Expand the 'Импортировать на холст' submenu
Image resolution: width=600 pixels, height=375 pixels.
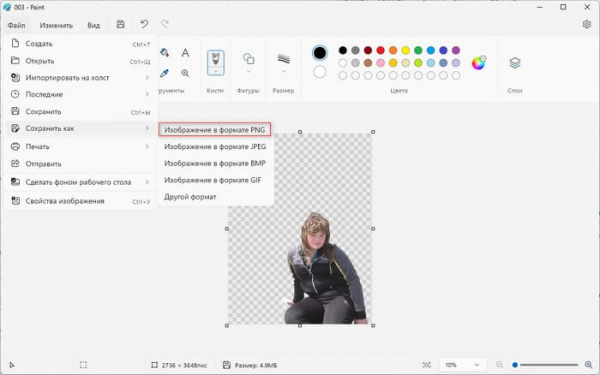[147, 78]
